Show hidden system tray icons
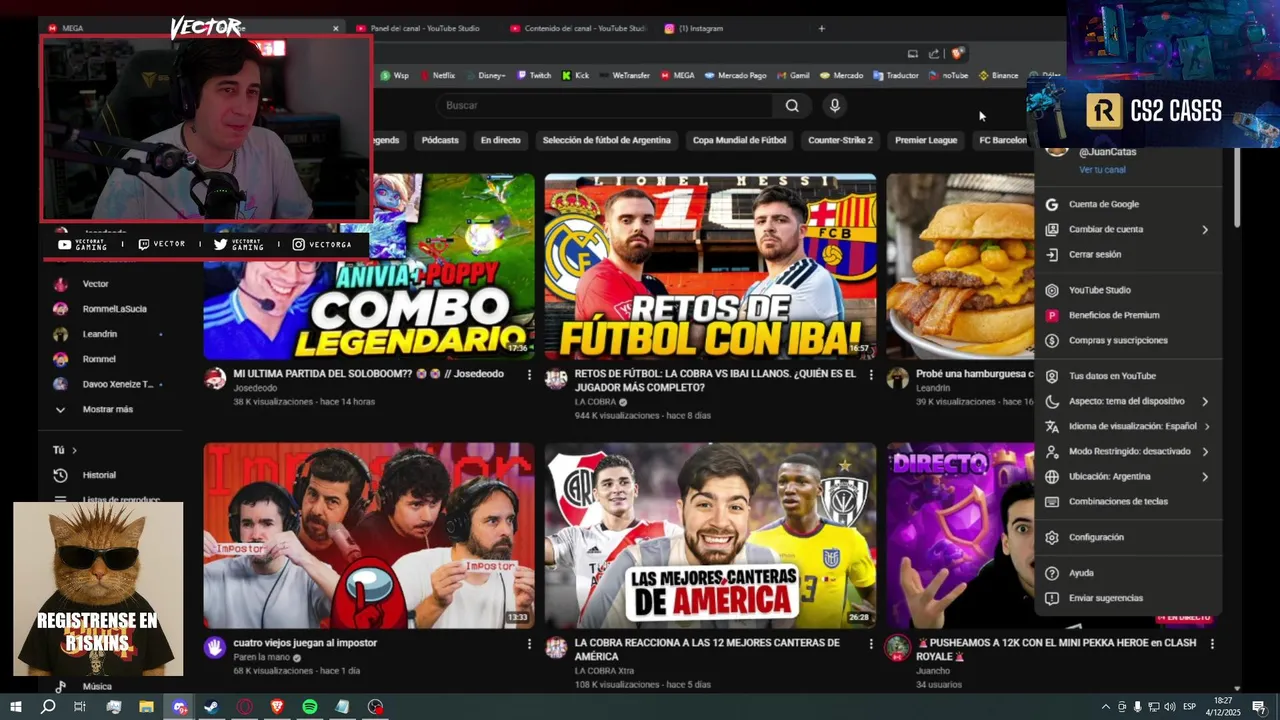 click(1105, 707)
